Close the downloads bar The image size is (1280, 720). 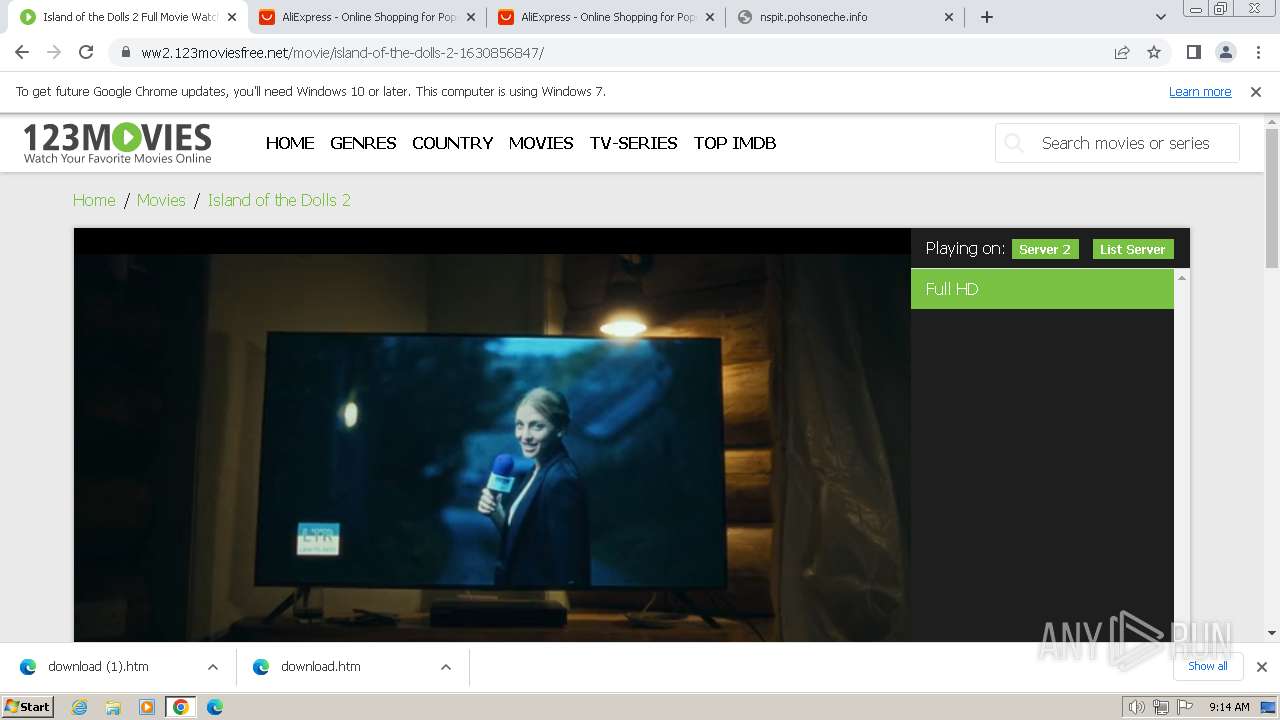click(x=1262, y=667)
